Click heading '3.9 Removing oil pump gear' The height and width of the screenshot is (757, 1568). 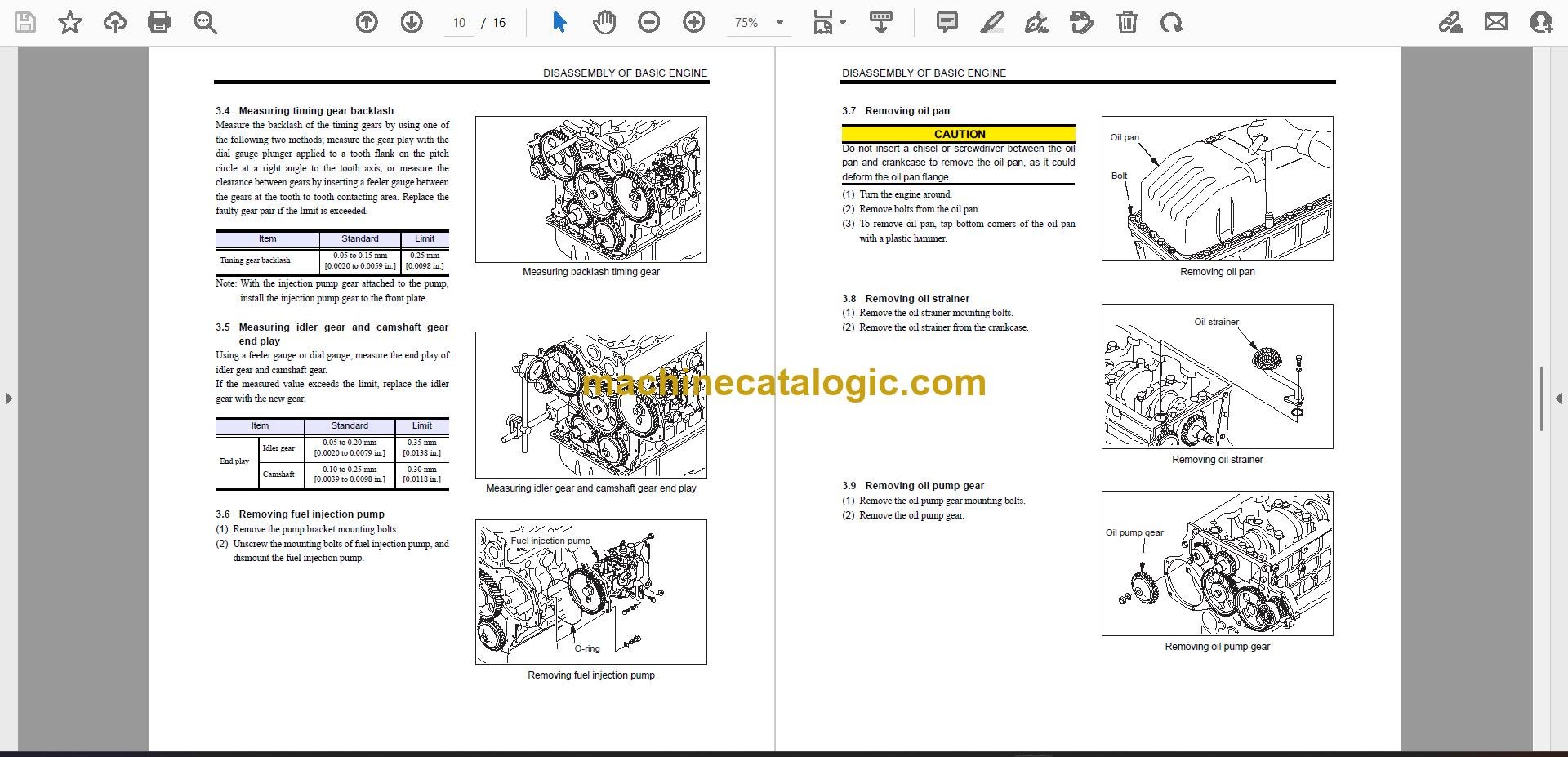coord(913,486)
